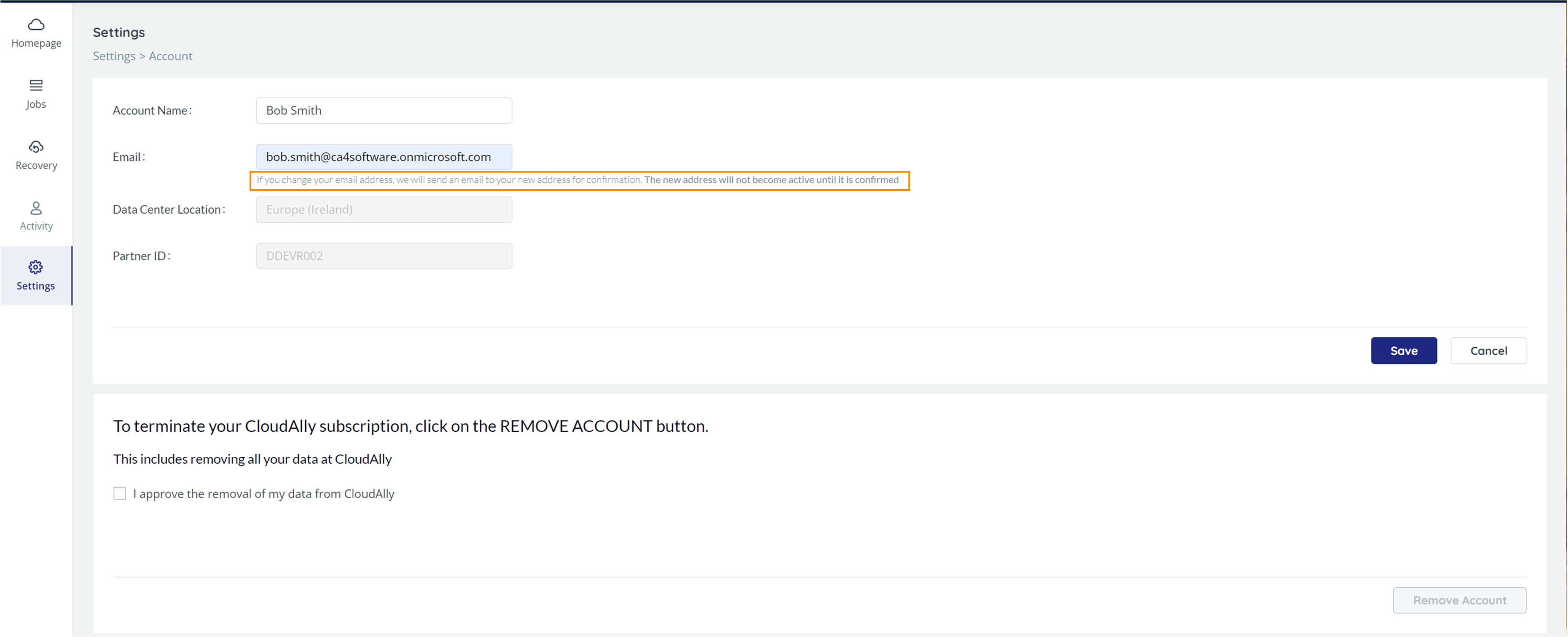This screenshot has height=637, width=1568.
Task: Click the Settings gear icon
Action: [x=36, y=267]
